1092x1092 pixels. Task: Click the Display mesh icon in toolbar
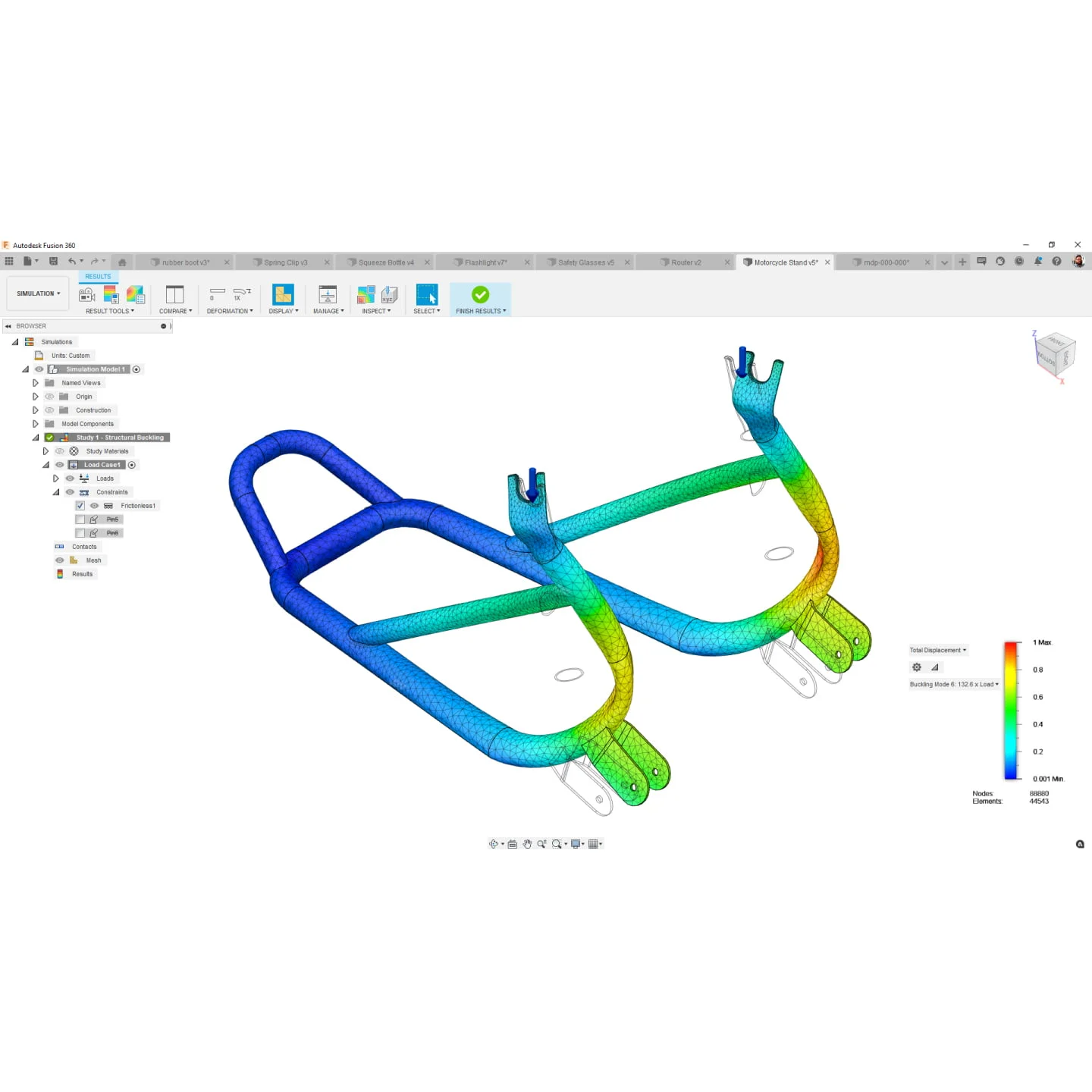tap(283, 295)
